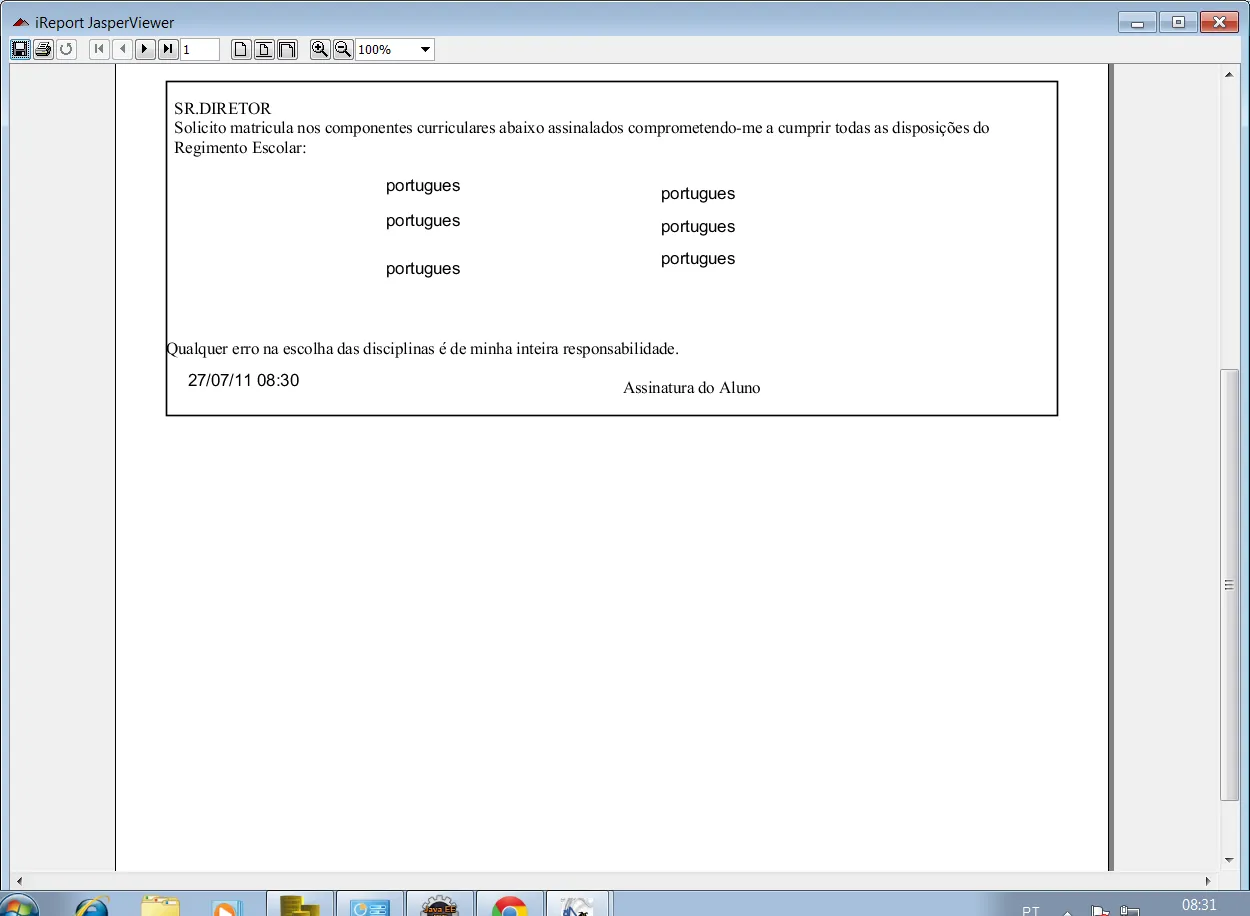Image resolution: width=1250 pixels, height=916 pixels.
Task: Set view to actual size
Action: [241, 49]
